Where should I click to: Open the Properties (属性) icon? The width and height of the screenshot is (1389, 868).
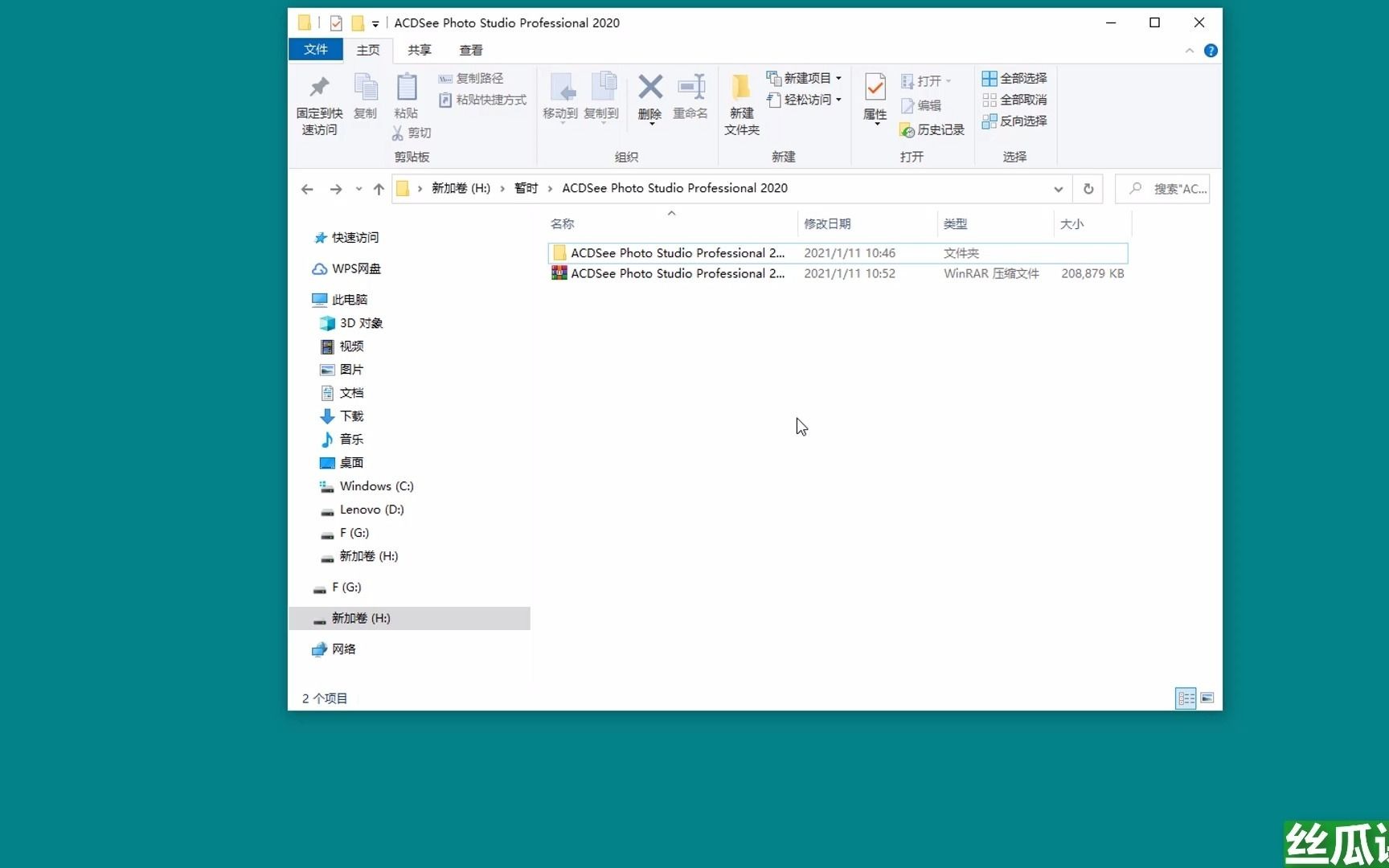(x=874, y=96)
